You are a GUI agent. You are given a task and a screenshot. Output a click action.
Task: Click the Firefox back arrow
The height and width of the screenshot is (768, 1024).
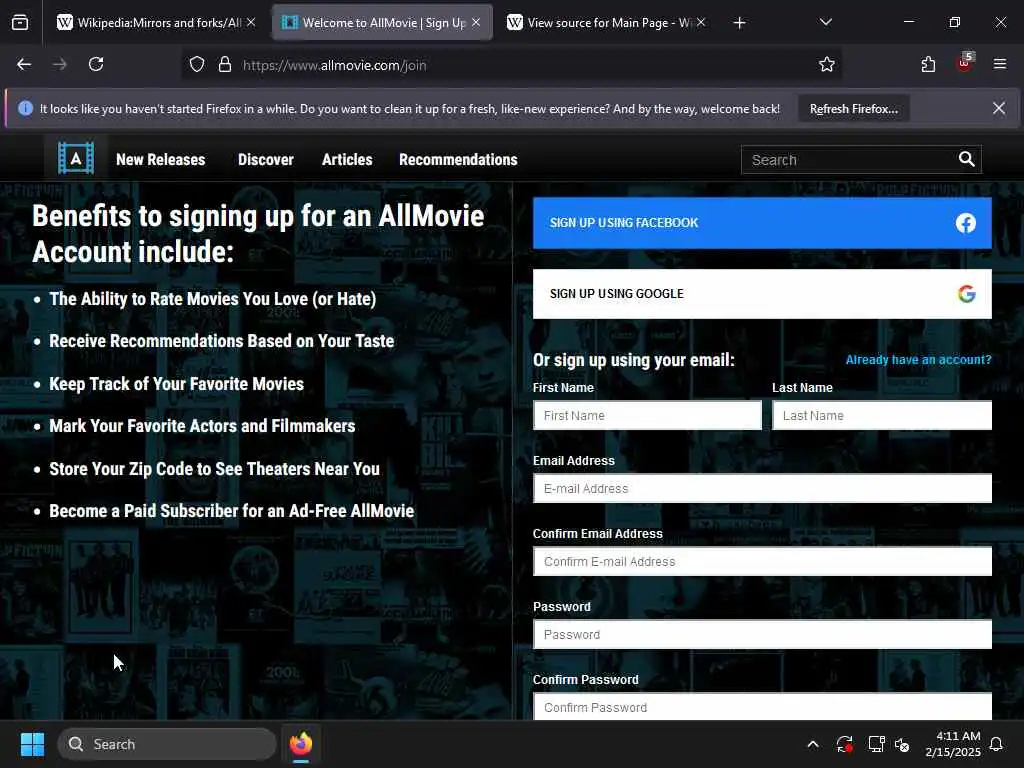click(x=24, y=65)
